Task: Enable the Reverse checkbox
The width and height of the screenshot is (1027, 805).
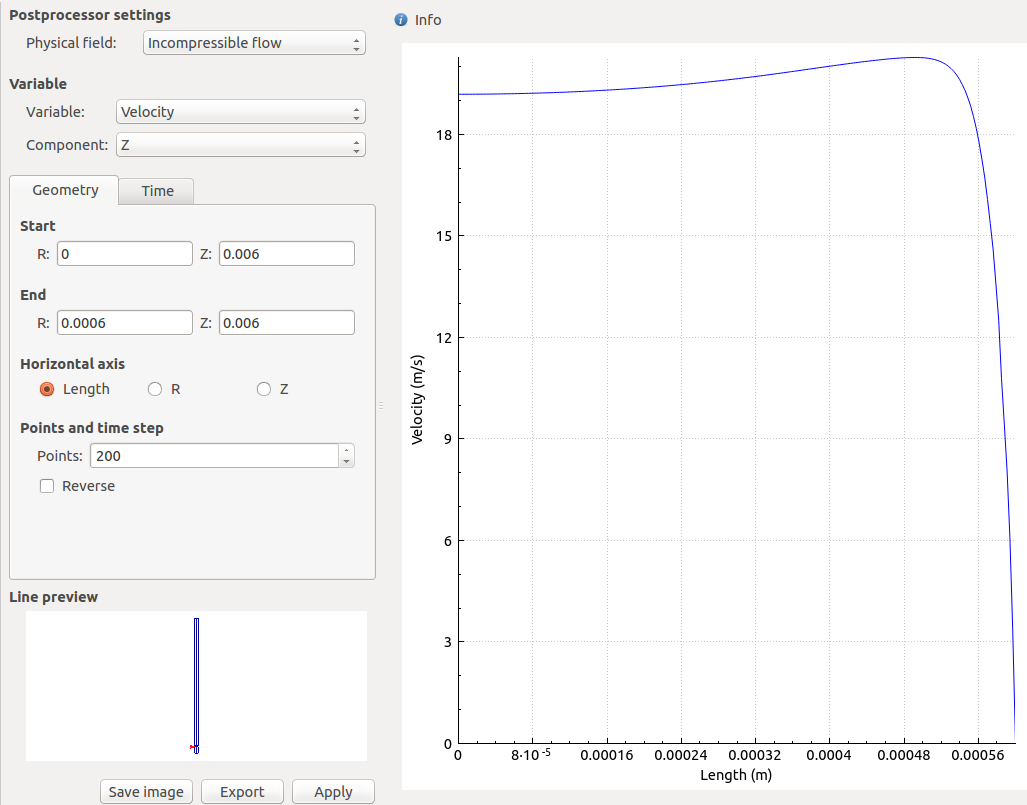Action: pos(47,486)
